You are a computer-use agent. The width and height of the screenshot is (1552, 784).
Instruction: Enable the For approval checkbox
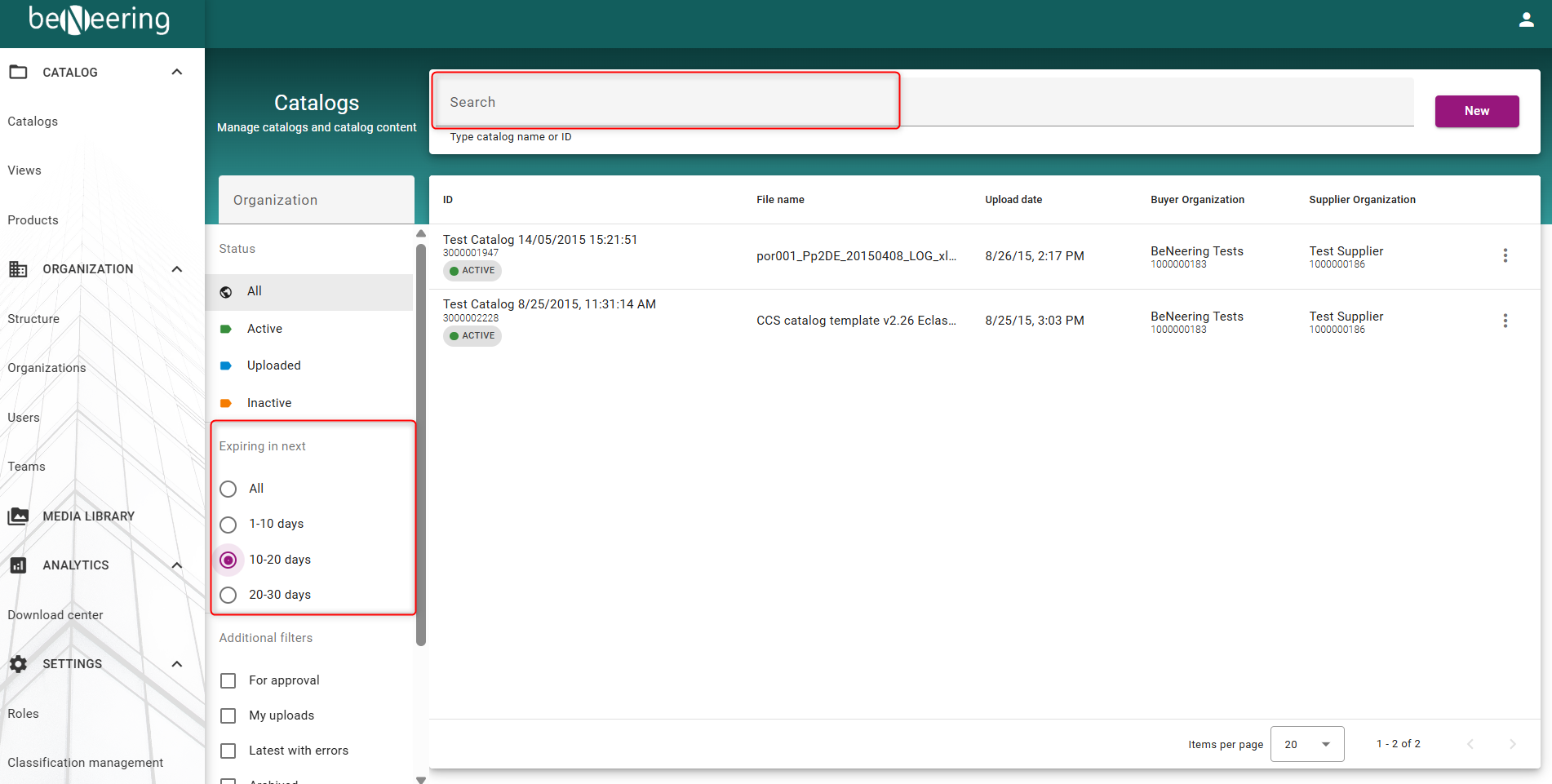(228, 680)
